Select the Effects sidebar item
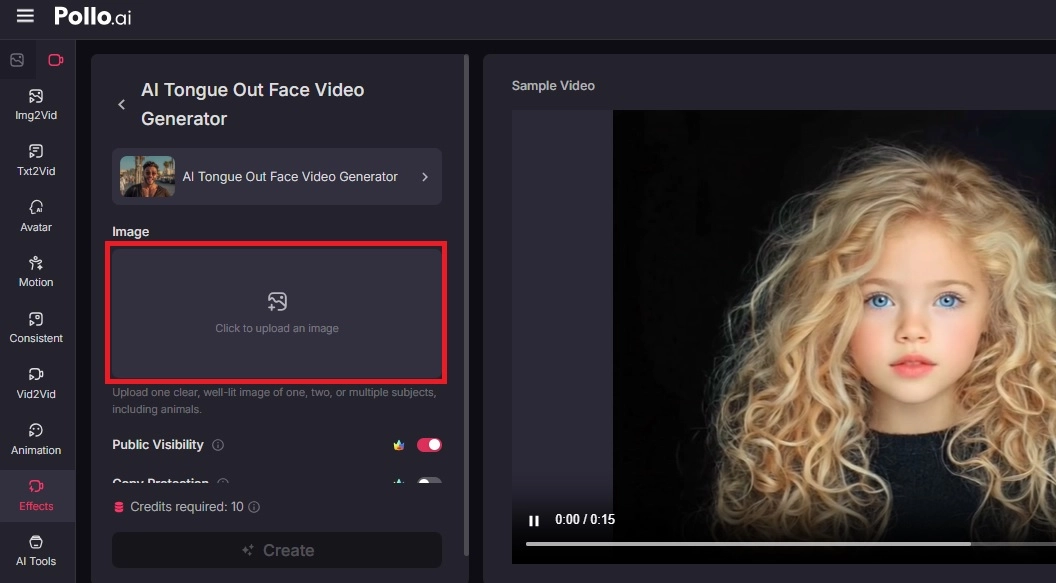This screenshot has width=1056, height=583. (37, 494)
